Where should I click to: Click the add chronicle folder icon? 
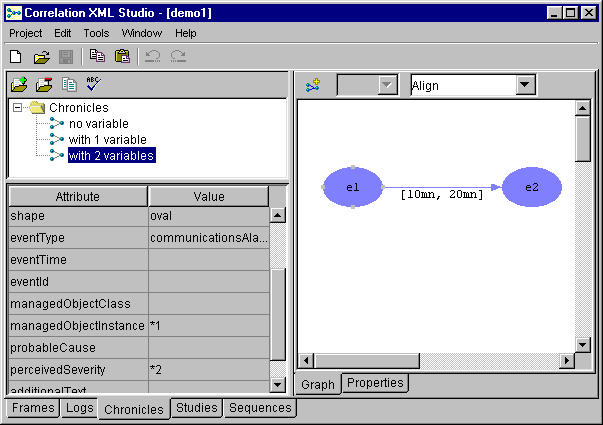click(19, 86)
